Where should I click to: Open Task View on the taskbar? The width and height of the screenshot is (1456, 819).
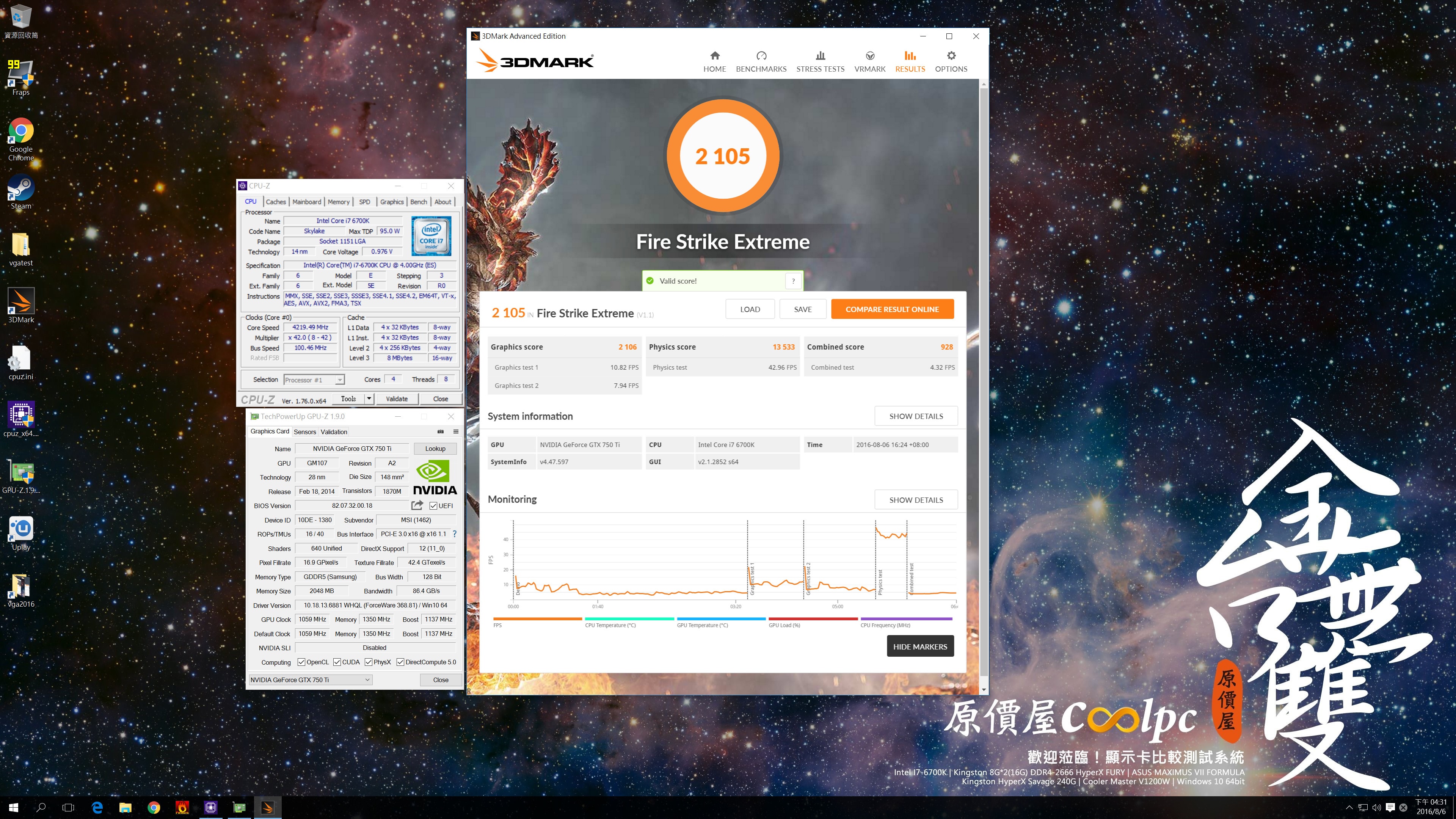pos(68,808)
